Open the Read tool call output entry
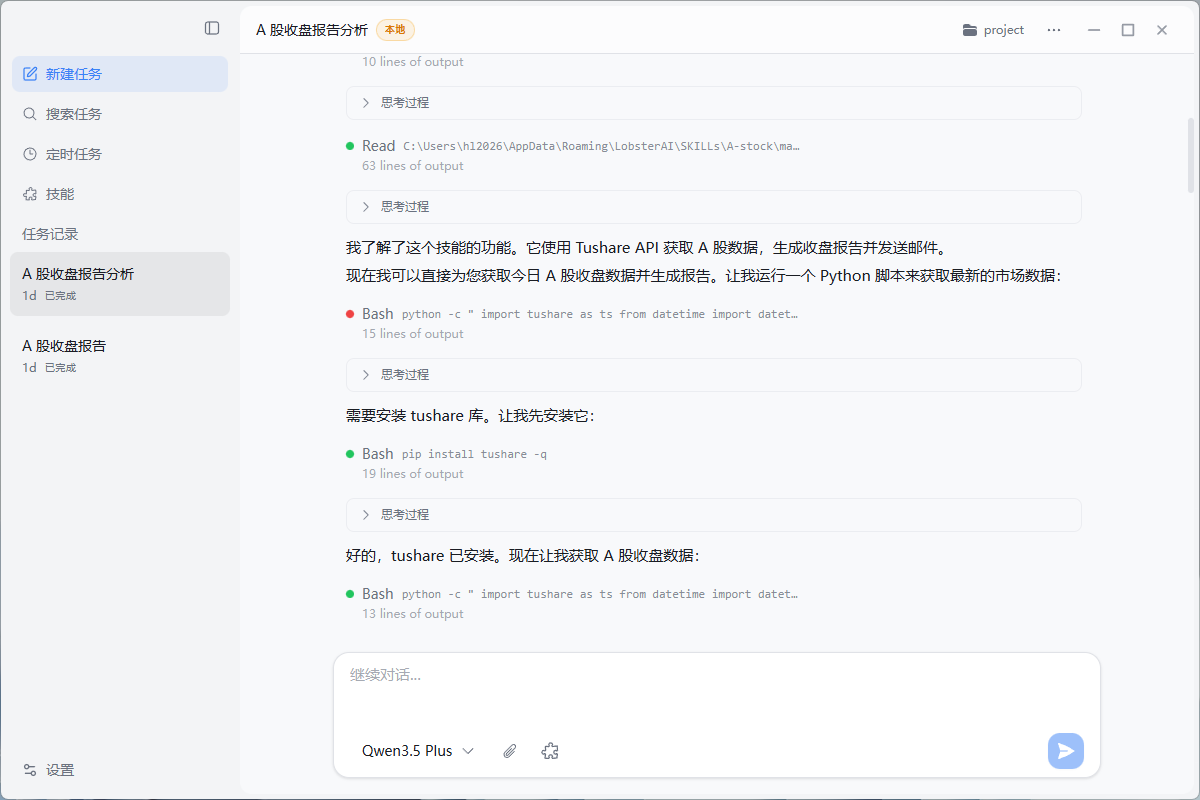The width and height of the screenshot is (1200, 800). click(x=580, y=146)
